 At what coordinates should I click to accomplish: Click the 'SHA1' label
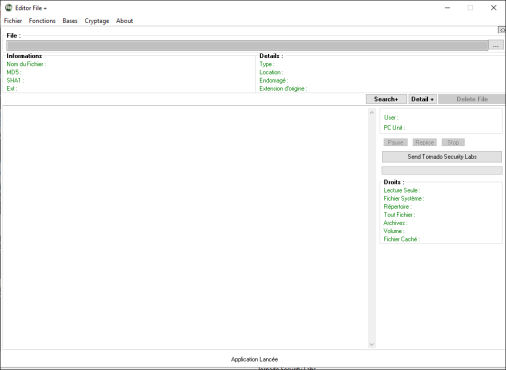[x=15, y=80]
